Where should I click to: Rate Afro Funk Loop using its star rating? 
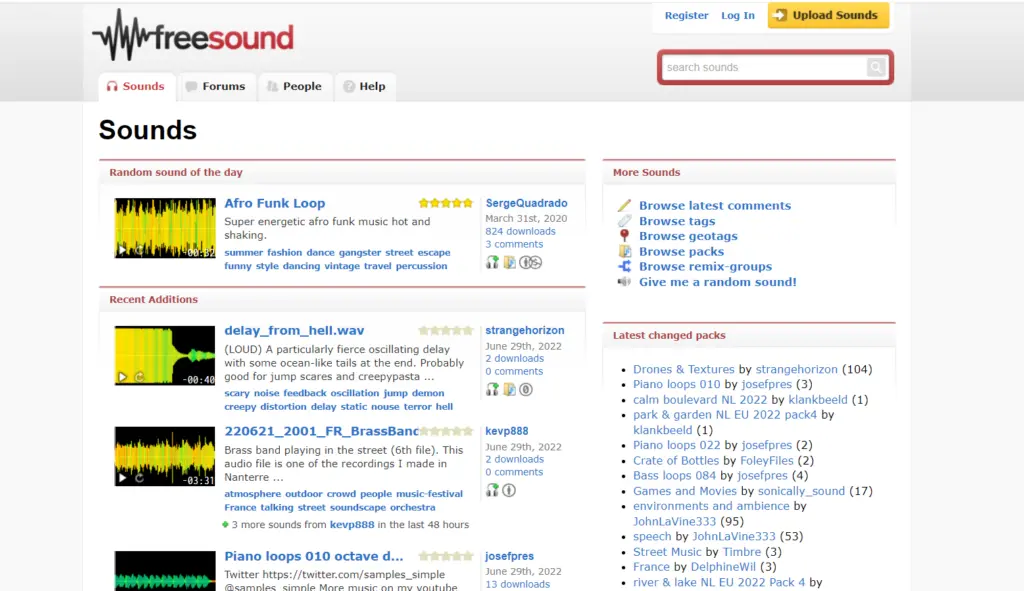444,202
